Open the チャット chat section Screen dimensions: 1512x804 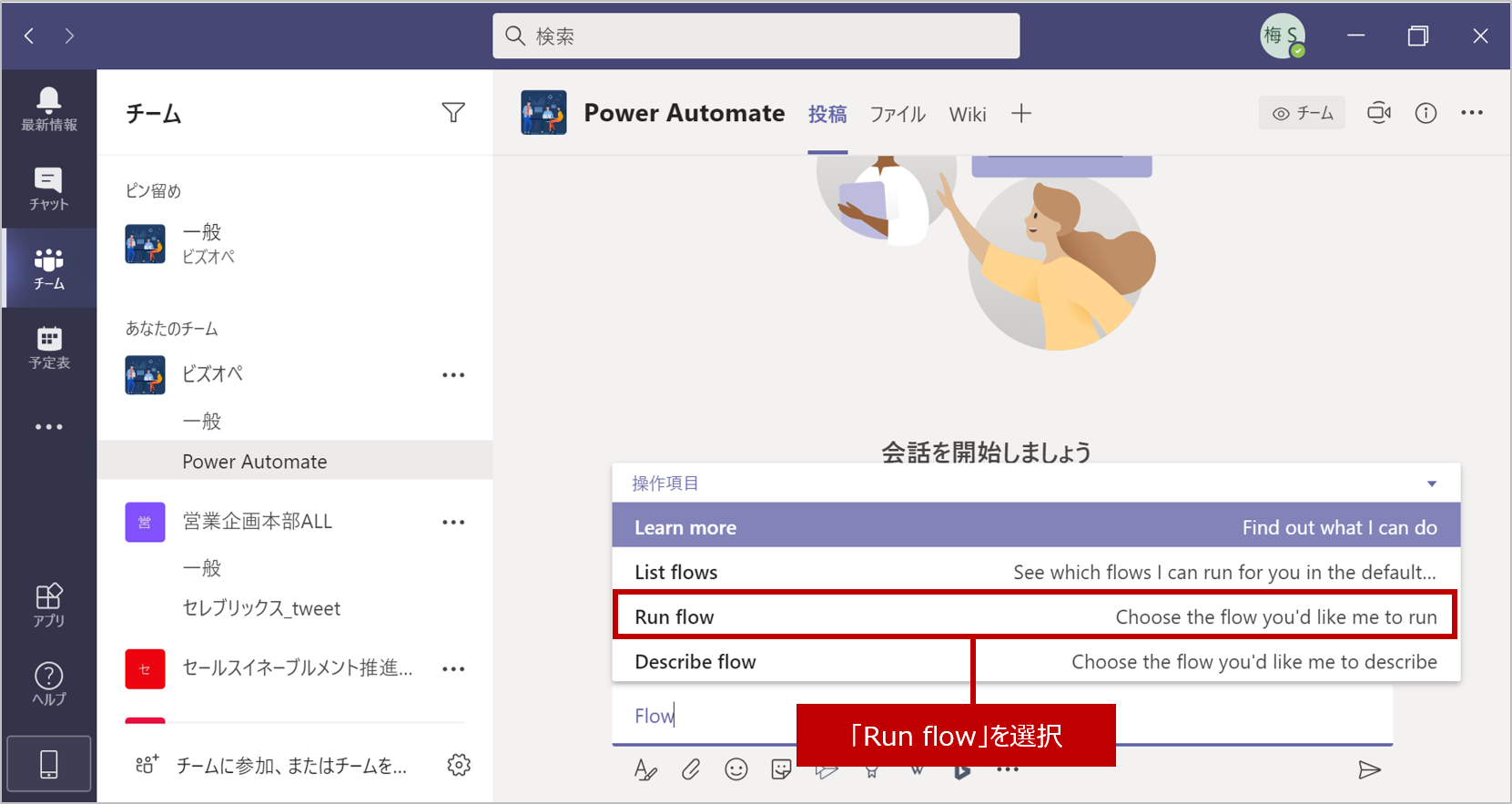coord(49,188)
